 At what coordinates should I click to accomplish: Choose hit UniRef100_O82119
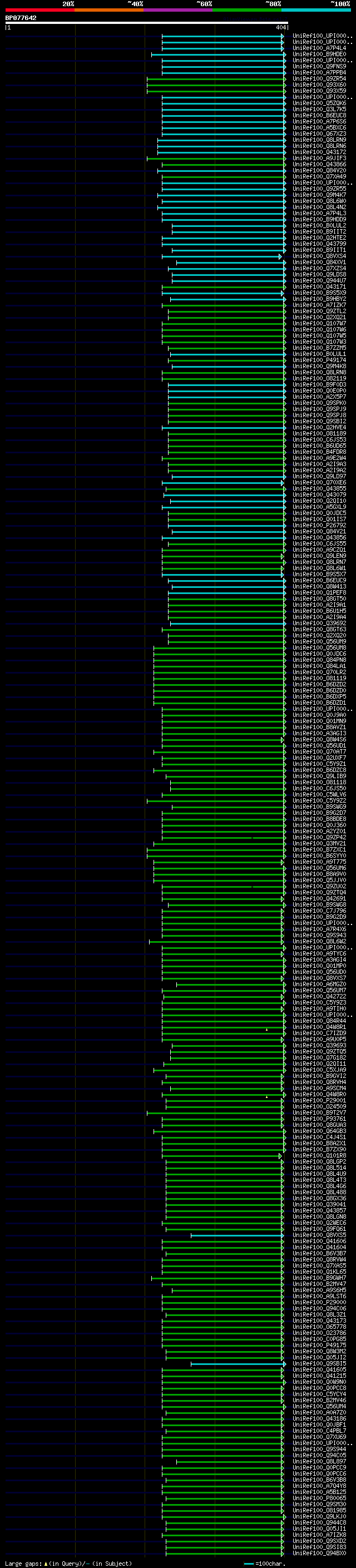click(x=319, y=379)
